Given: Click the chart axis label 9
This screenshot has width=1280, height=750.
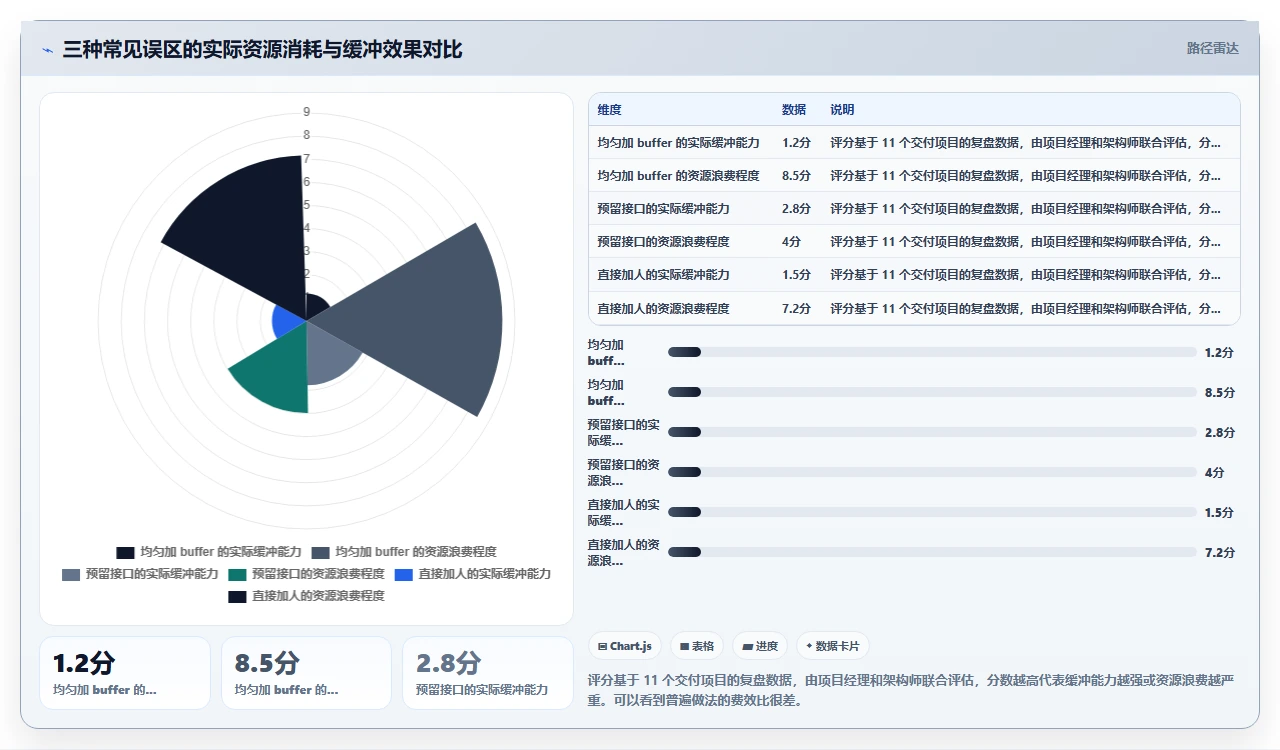Looking at the screenshot, I should [x=307, y=112].
